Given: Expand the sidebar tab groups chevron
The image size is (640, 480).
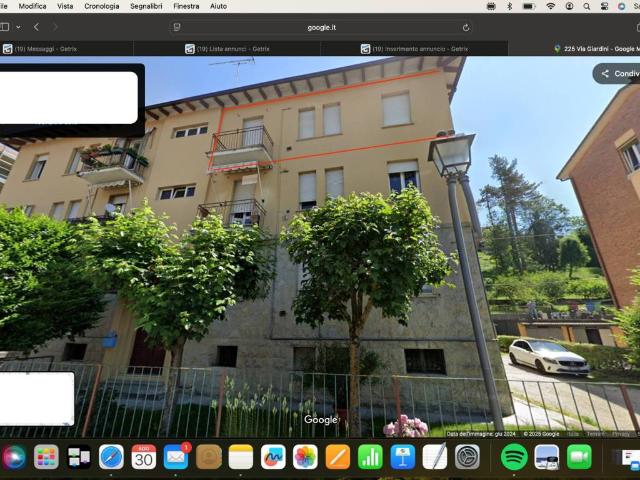Looking at the screenshot, I should pyautogui.click(x=19, y=27).
